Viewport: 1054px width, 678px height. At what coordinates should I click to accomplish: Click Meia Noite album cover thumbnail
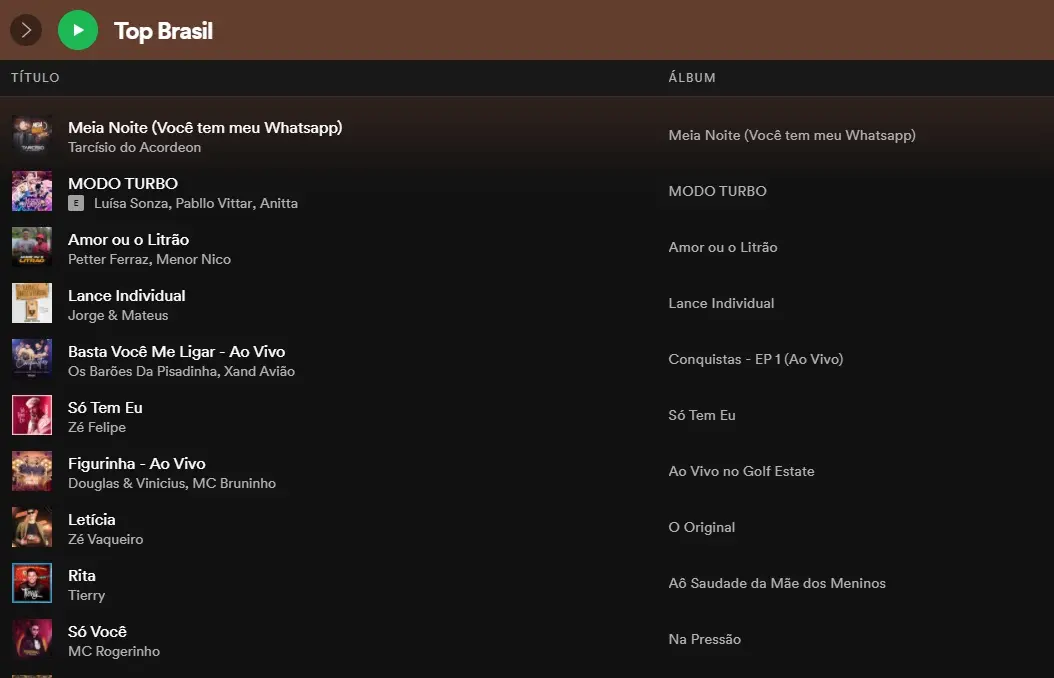[32, 135]
